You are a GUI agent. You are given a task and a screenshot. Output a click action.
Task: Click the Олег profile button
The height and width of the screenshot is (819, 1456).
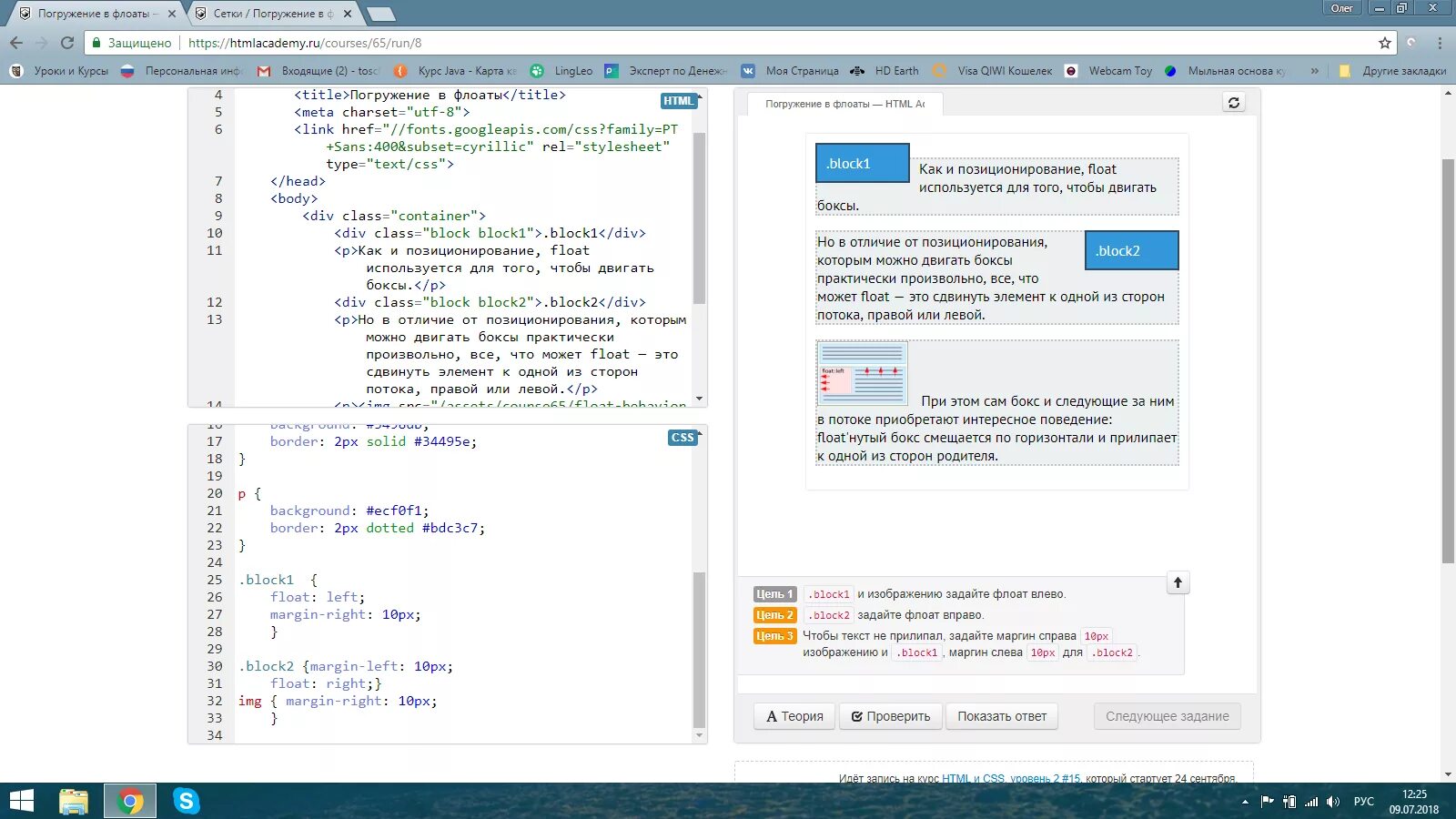point(1342,8)
